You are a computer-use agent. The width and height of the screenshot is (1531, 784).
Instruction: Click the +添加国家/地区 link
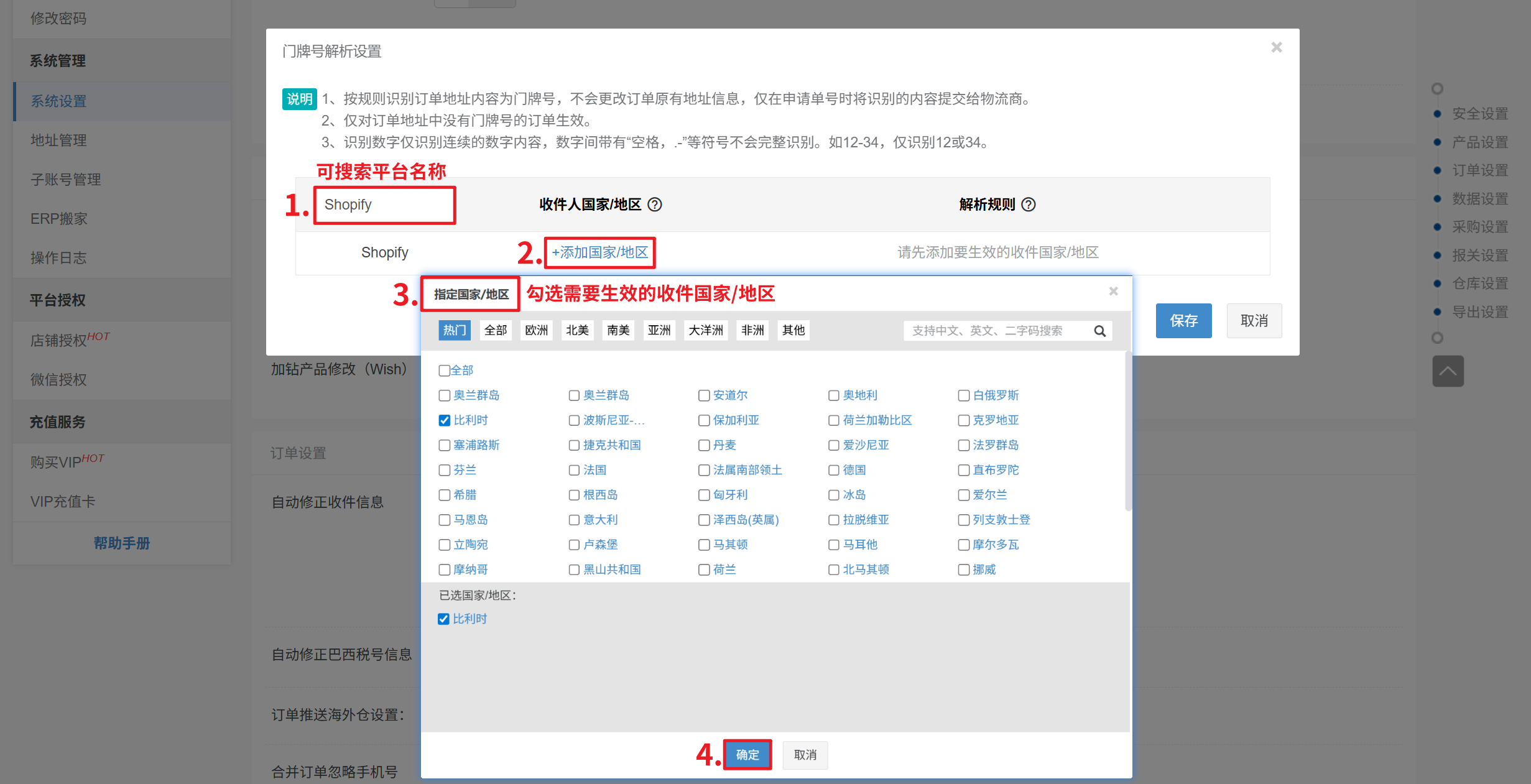tap(599, 252)
